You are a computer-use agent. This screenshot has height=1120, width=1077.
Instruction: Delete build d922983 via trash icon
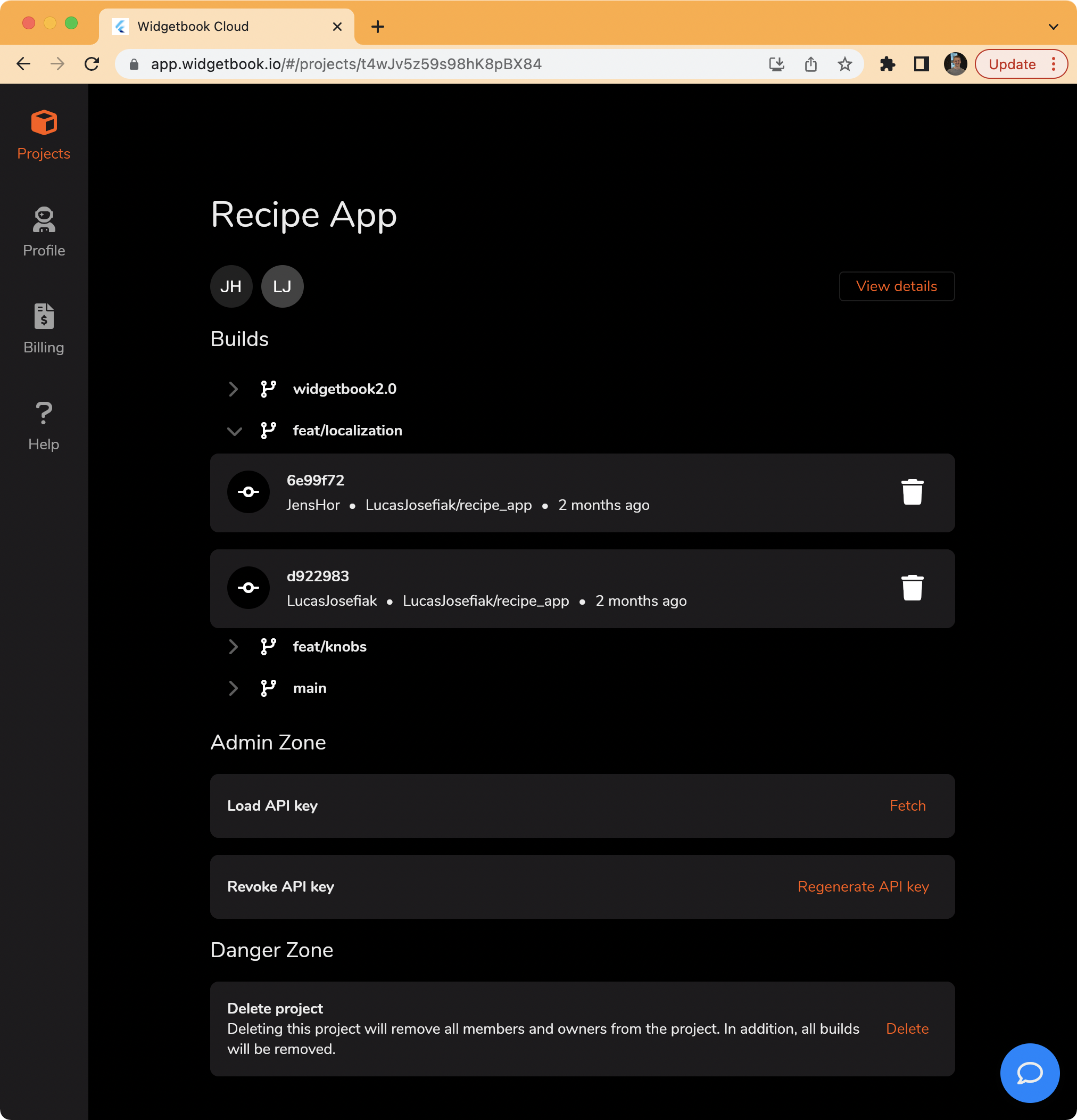[912, 588]
